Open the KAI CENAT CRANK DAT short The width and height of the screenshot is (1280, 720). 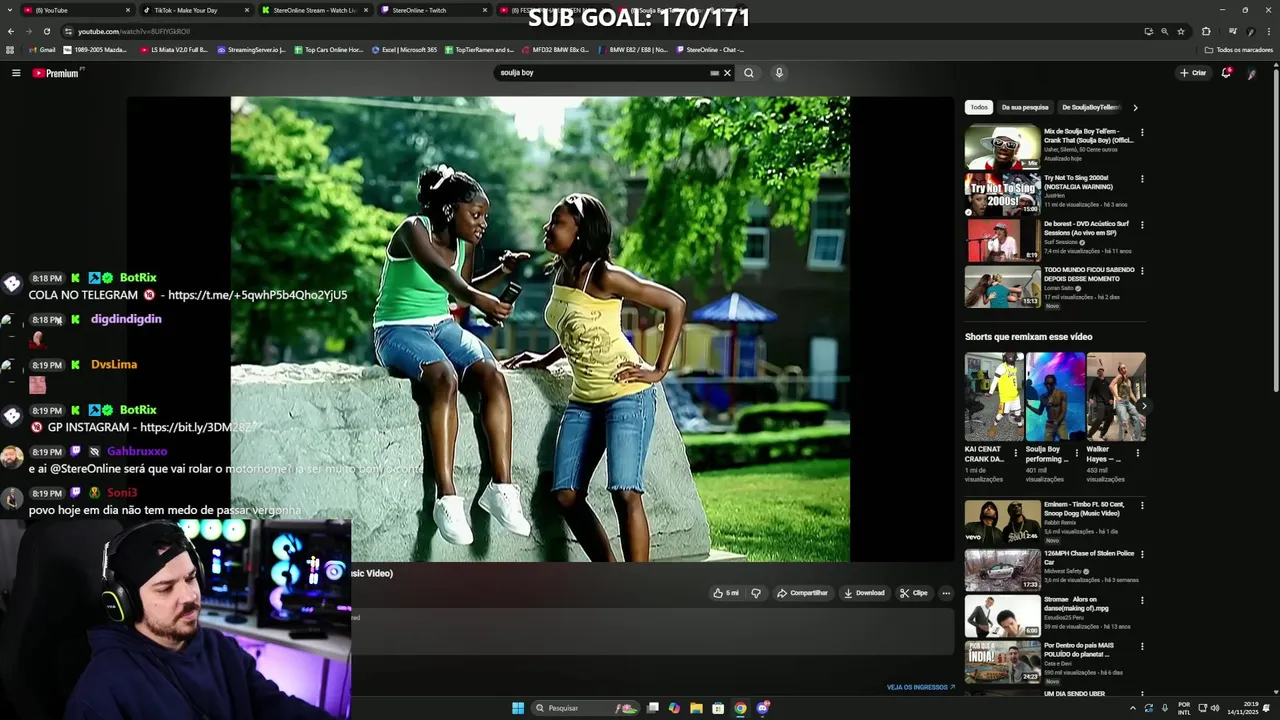(994, 396)
